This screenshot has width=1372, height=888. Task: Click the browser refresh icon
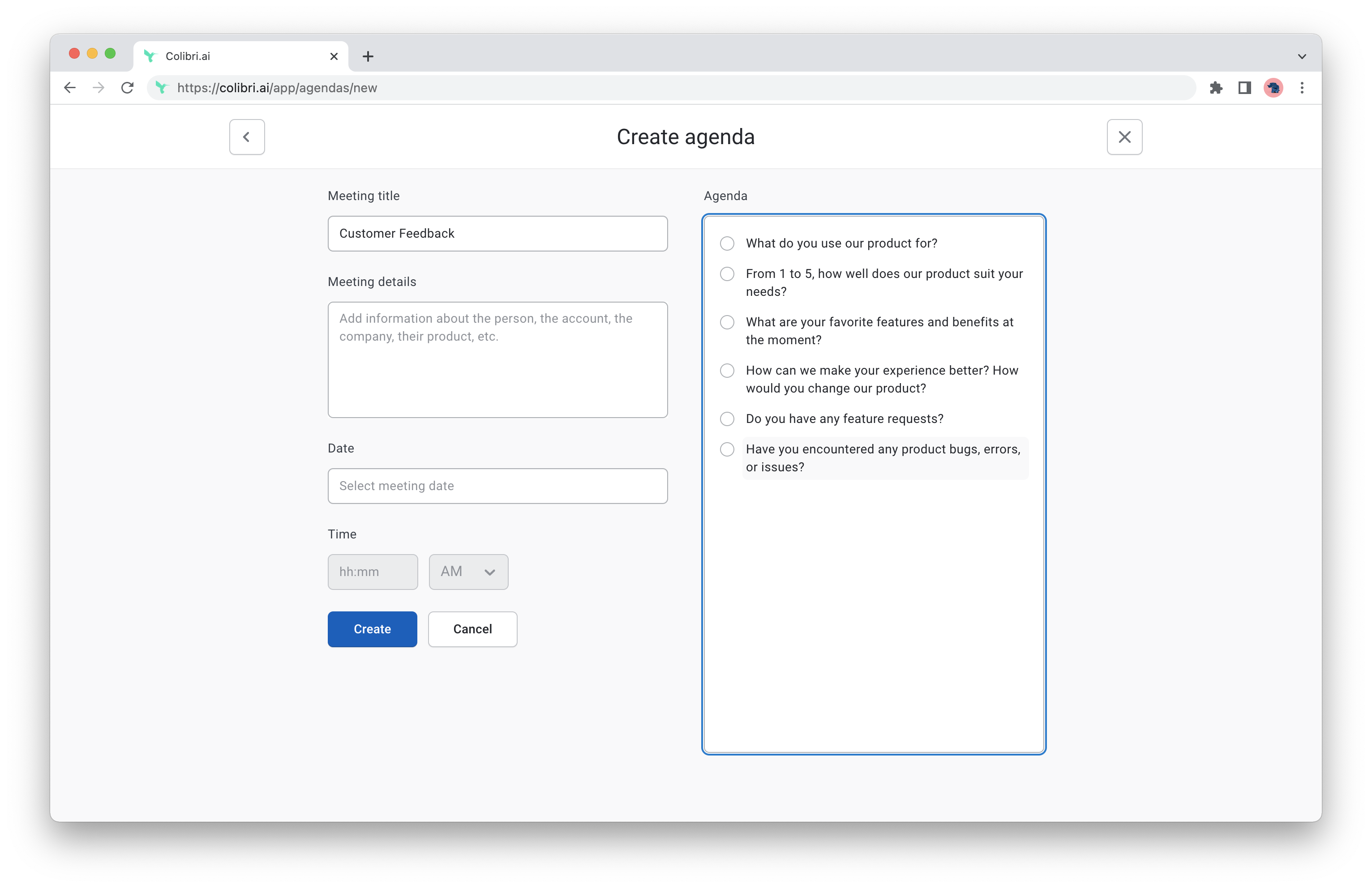pyautogui.click(x=128, y=88)
